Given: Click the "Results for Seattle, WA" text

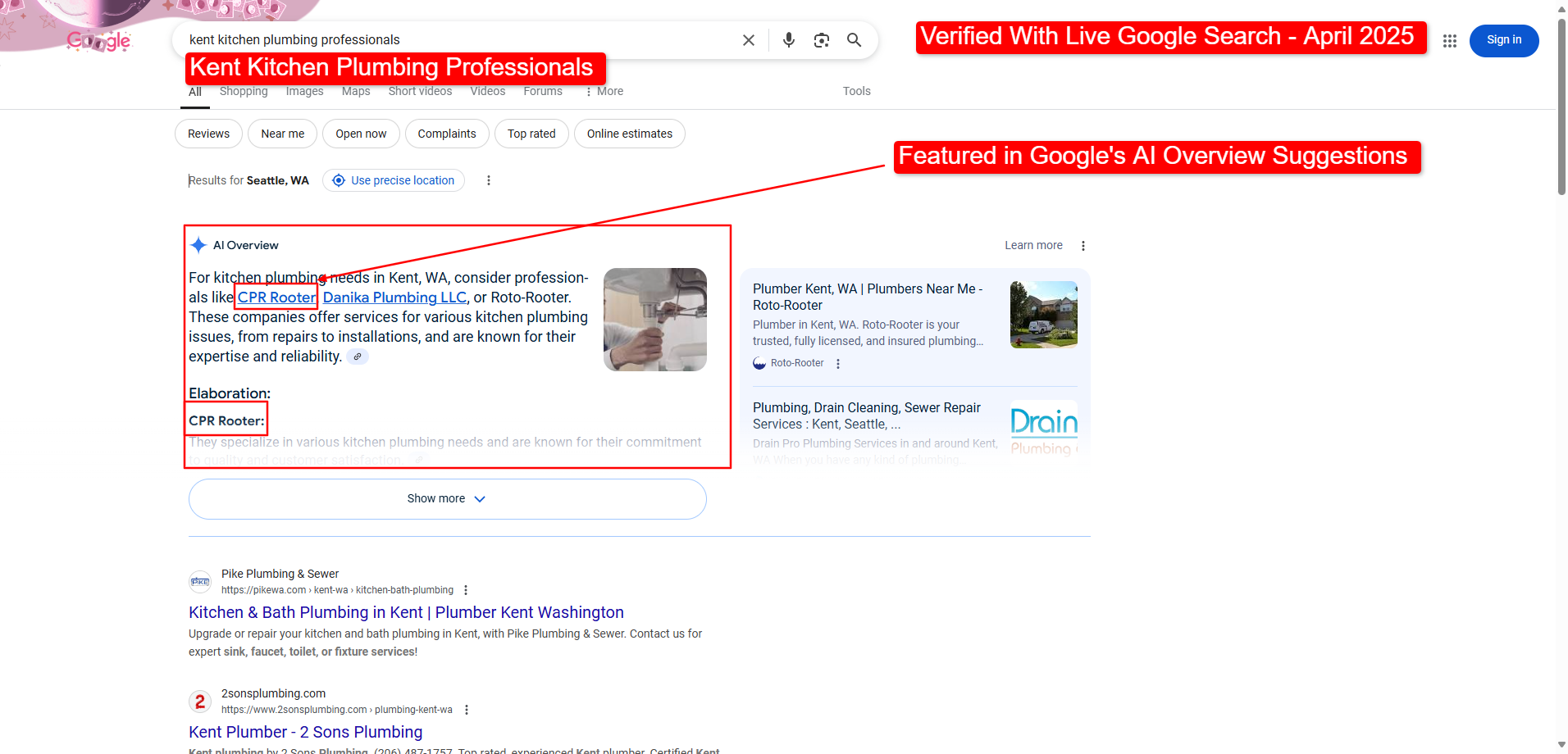Looking at the screenshot, I should click(x=248, y=180).
